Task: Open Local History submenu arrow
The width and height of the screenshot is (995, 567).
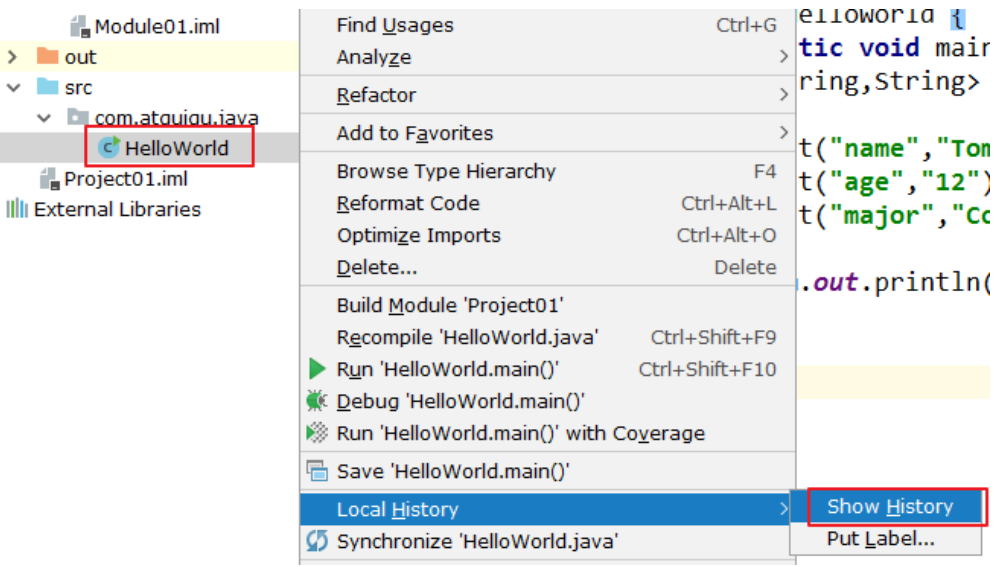Action: click(x=784, y=509)
